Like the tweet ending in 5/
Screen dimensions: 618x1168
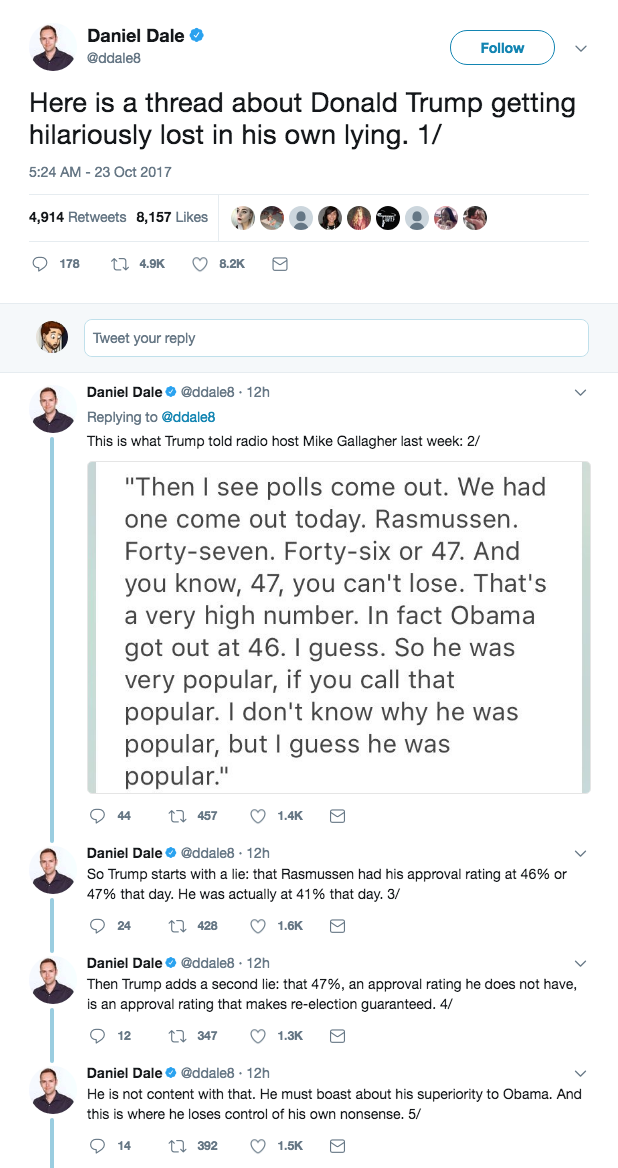pyautogui.click(x=257, y=1146)
